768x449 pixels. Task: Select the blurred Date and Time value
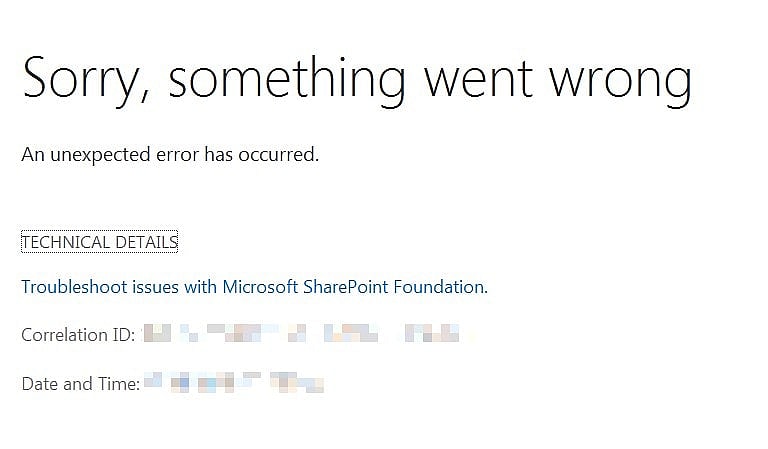point(234,382)
